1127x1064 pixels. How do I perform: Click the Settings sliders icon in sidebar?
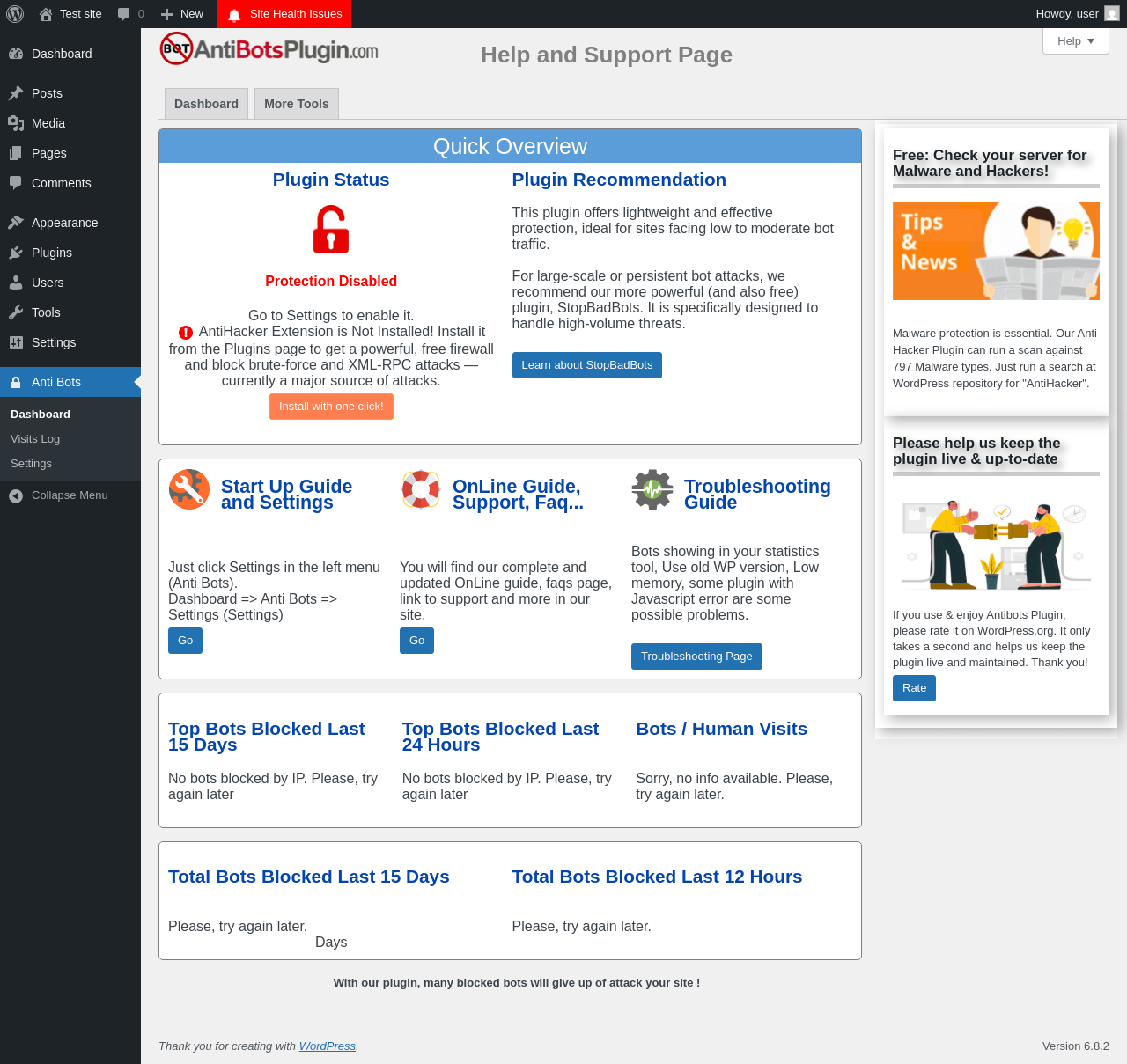coord(16,342)
